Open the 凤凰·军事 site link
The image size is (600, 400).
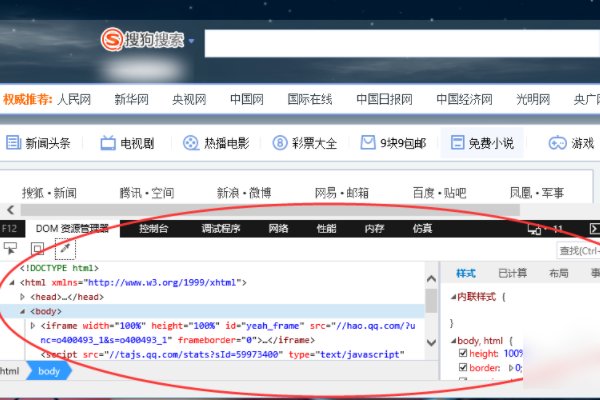click(x=537, y=193)
